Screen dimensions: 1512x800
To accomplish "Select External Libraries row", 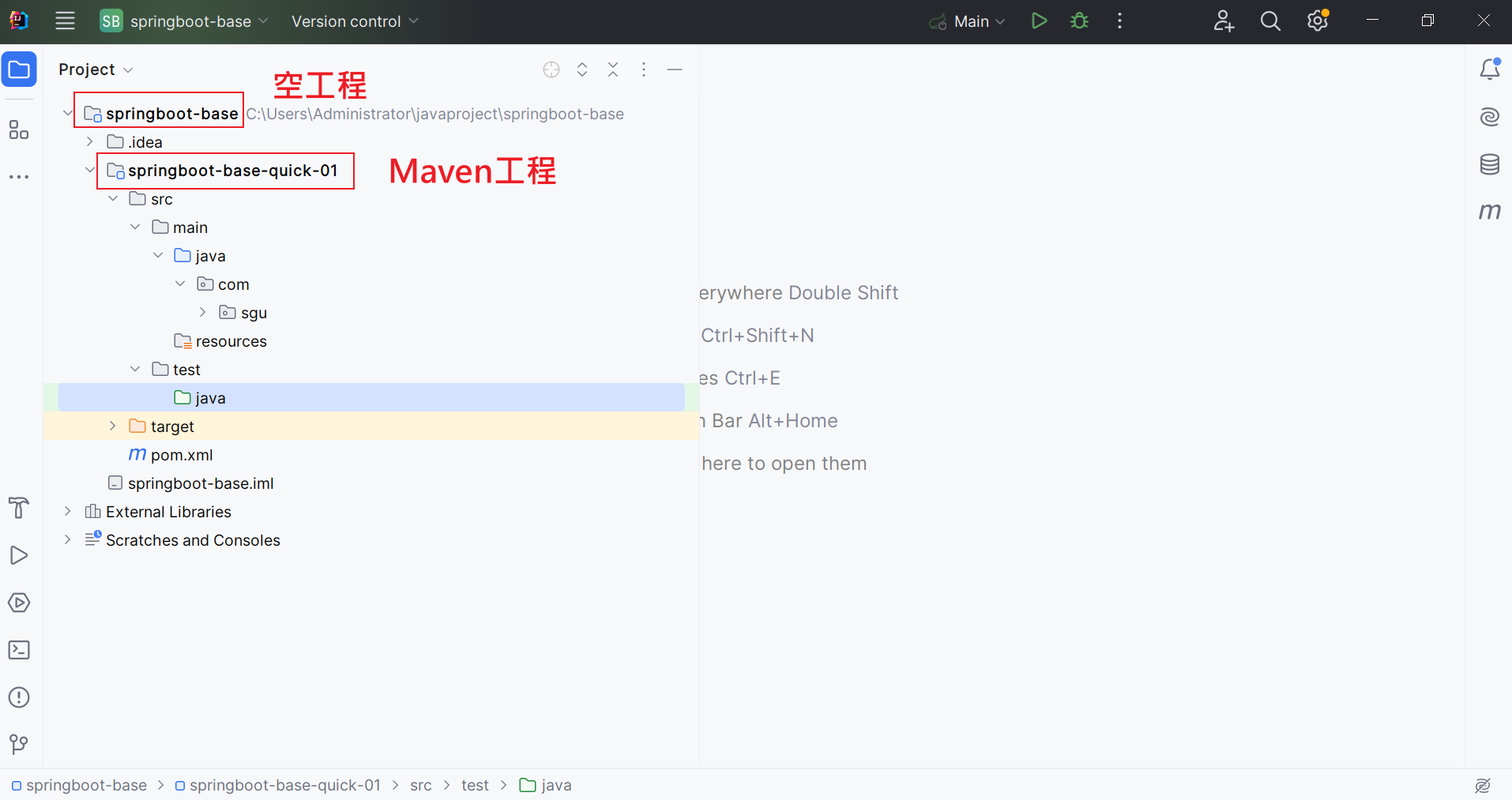I will tap(371, 512).
